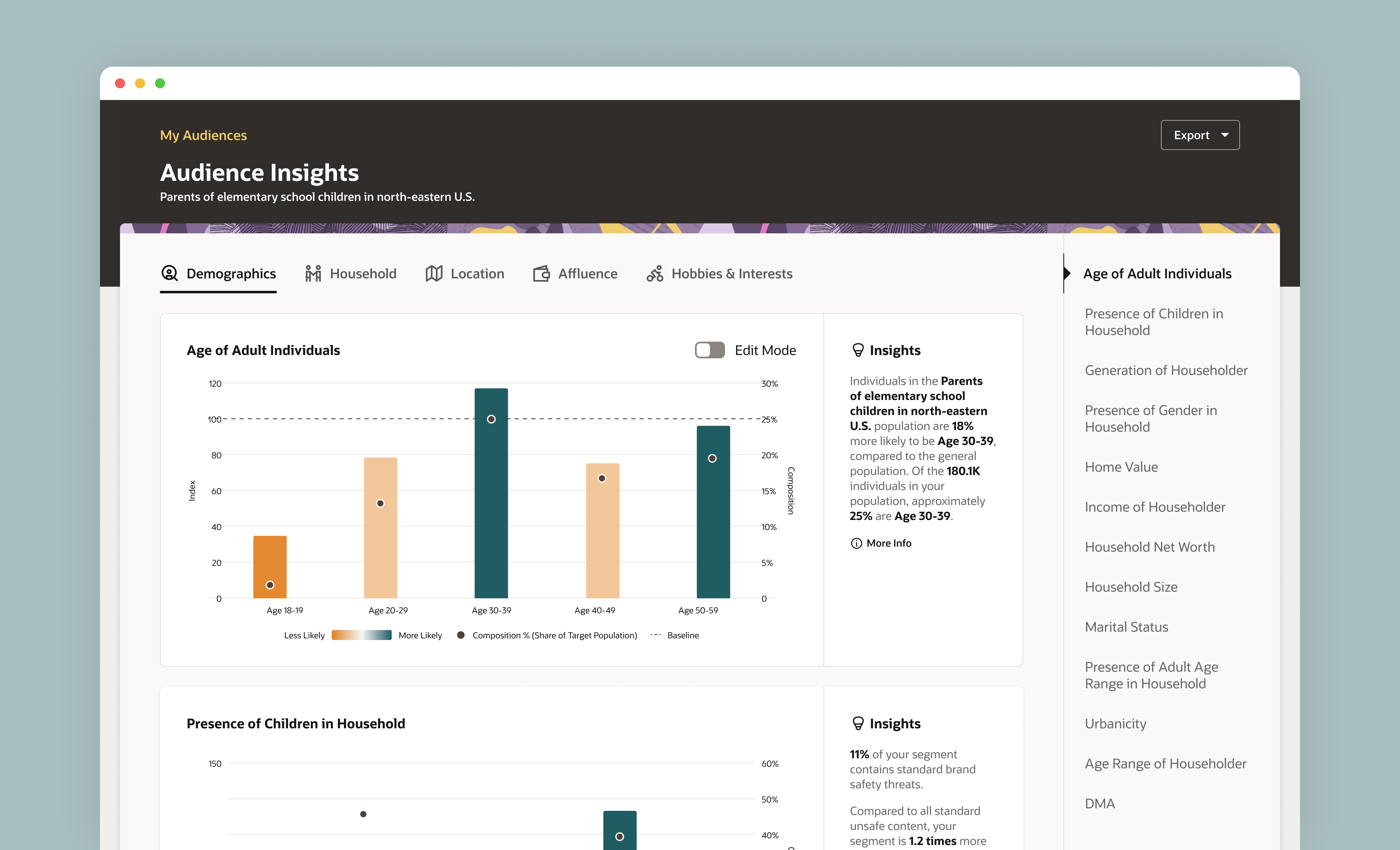This screenshot has height=850, width=1400.
Task: Toggle the Edit Mode switch on
Action: click(710, 350)
